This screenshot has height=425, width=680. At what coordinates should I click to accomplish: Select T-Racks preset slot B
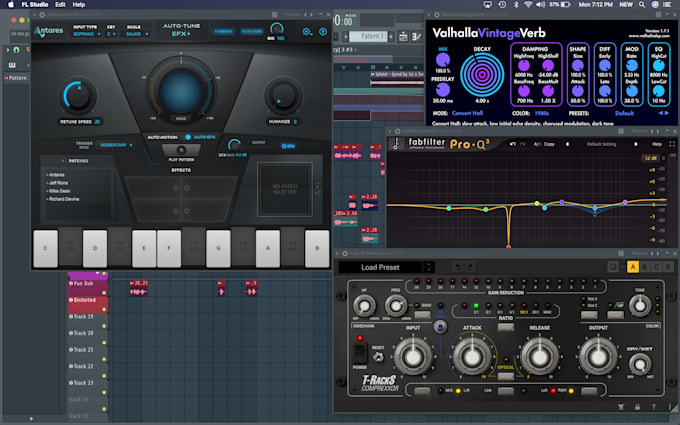tap(645, 267)
